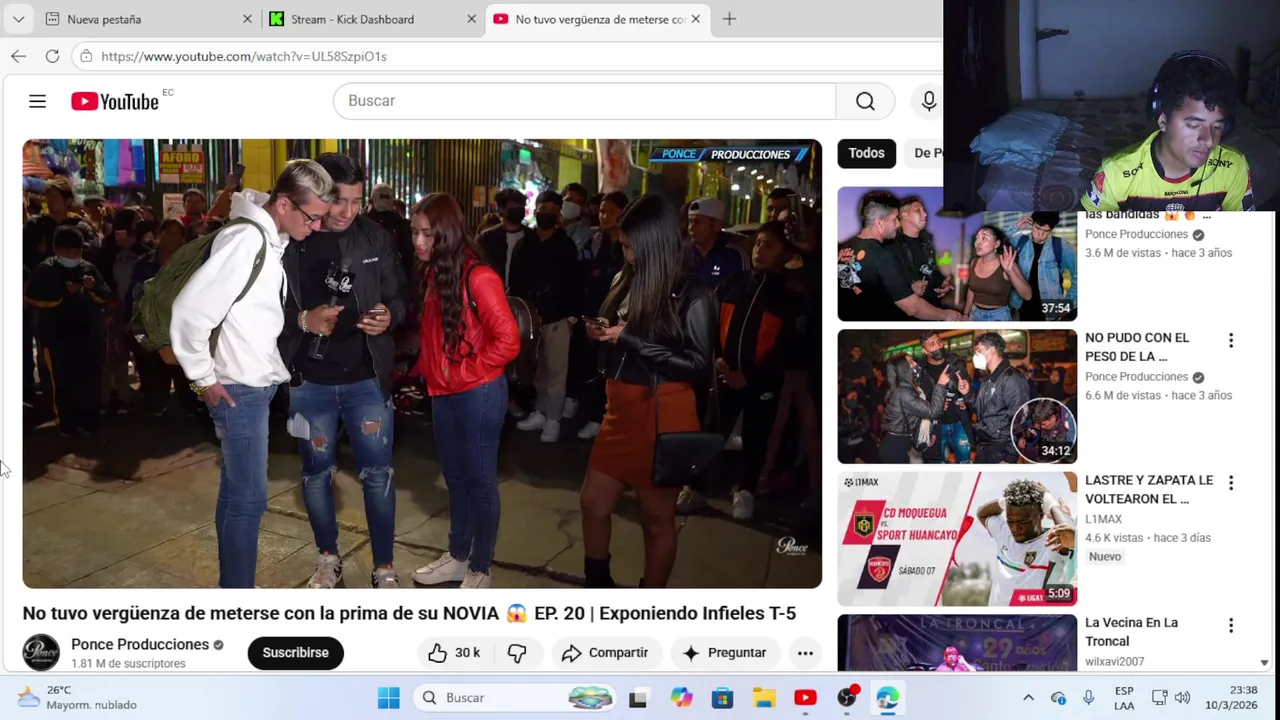Launch Copilot from the taskbar

tap(682, 698)
